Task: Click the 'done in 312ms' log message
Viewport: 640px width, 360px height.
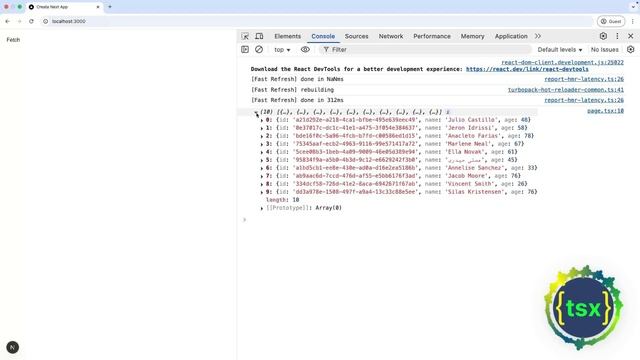Action: tap(297, 100)
